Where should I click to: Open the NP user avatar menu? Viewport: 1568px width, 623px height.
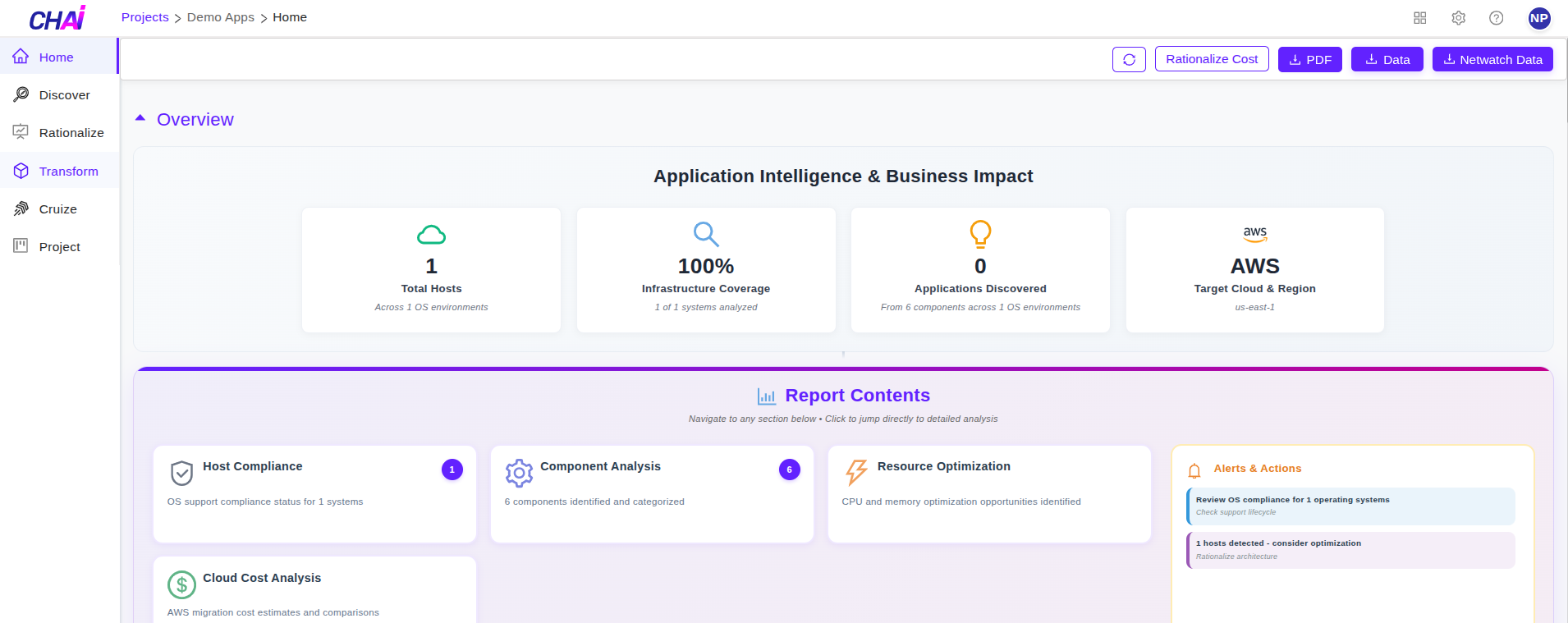click(x=1538, y=18)
